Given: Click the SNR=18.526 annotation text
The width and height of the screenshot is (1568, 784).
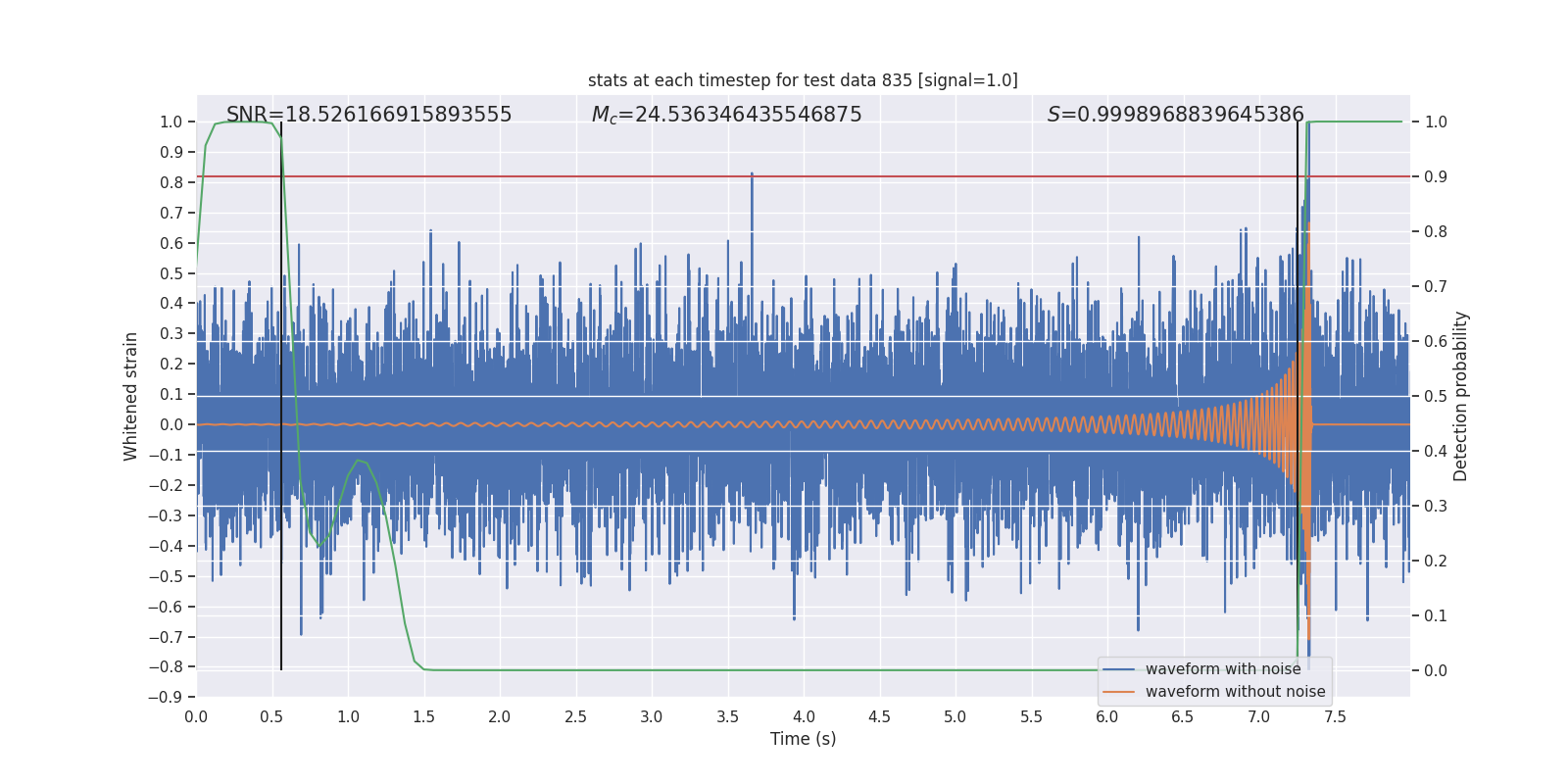Looking at the screenshot, I should pyautogui.click(x=369, y=115).
